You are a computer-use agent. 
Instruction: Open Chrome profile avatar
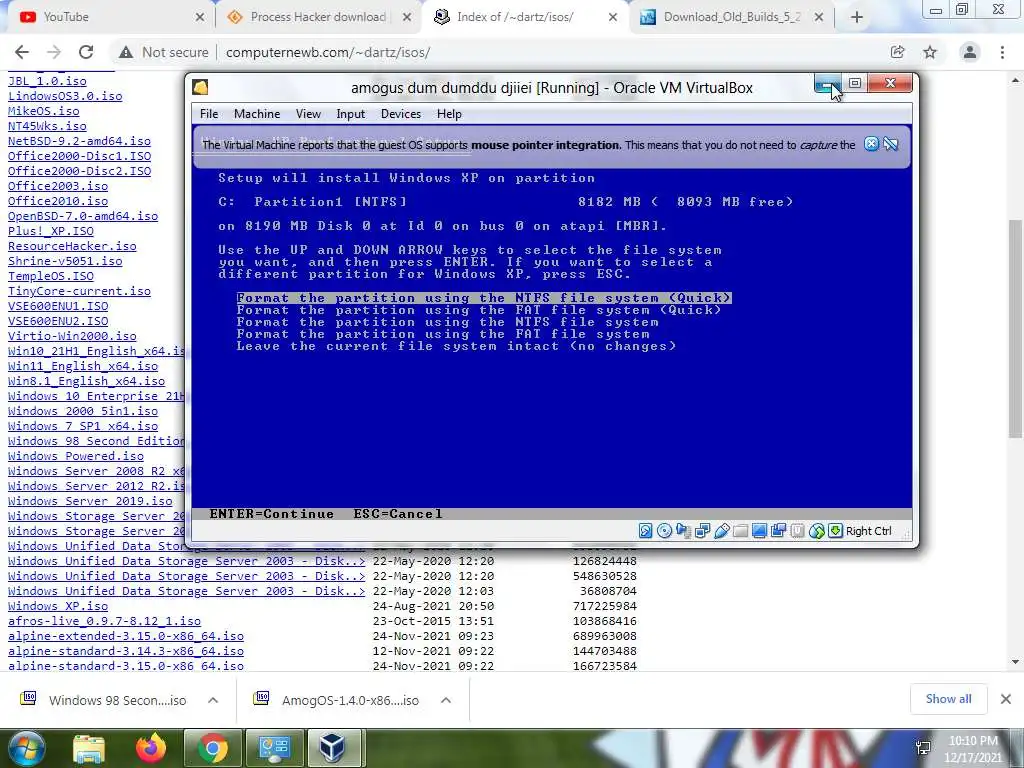[x=970, y=52]
